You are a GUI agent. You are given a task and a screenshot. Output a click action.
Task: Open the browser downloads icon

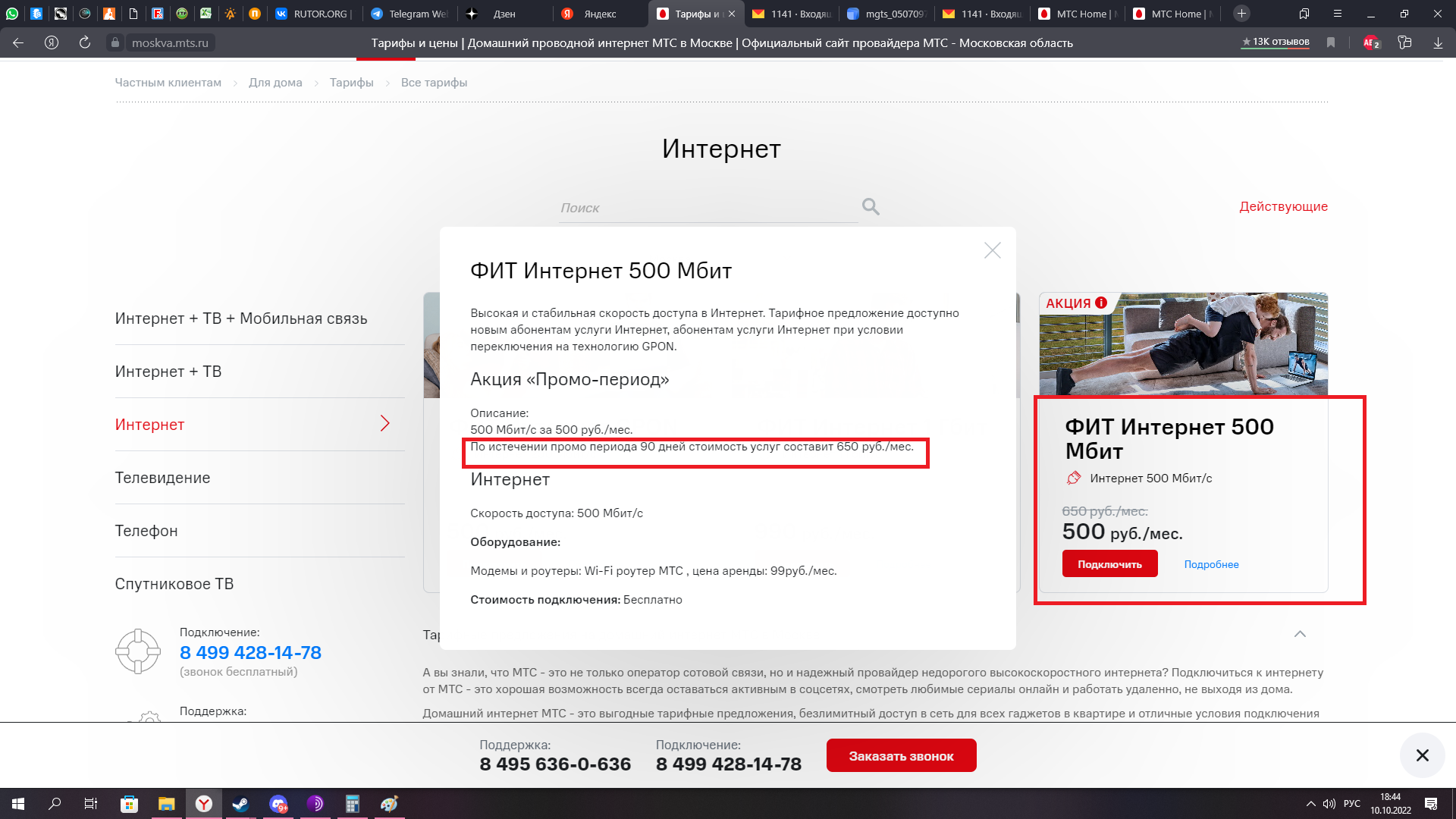point(1438,42)
